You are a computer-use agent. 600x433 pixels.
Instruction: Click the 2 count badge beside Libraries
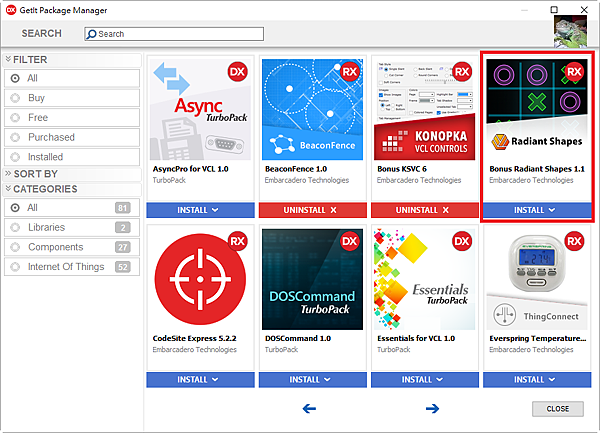[122, 227]
